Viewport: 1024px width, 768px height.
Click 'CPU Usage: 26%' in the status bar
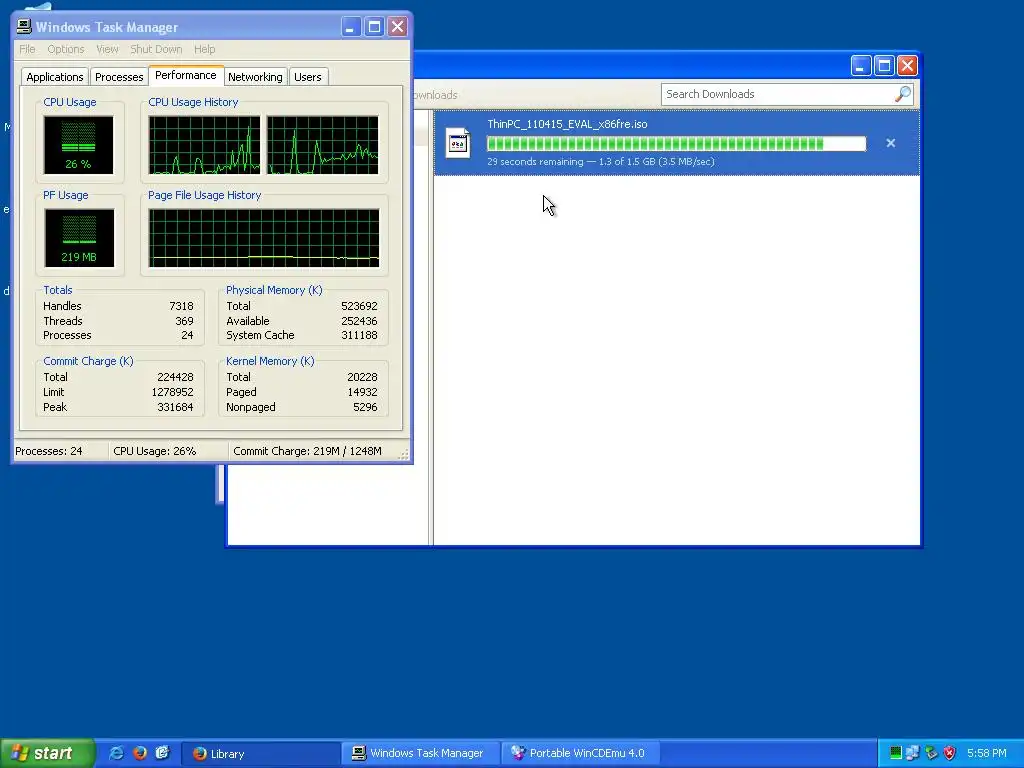155,451
